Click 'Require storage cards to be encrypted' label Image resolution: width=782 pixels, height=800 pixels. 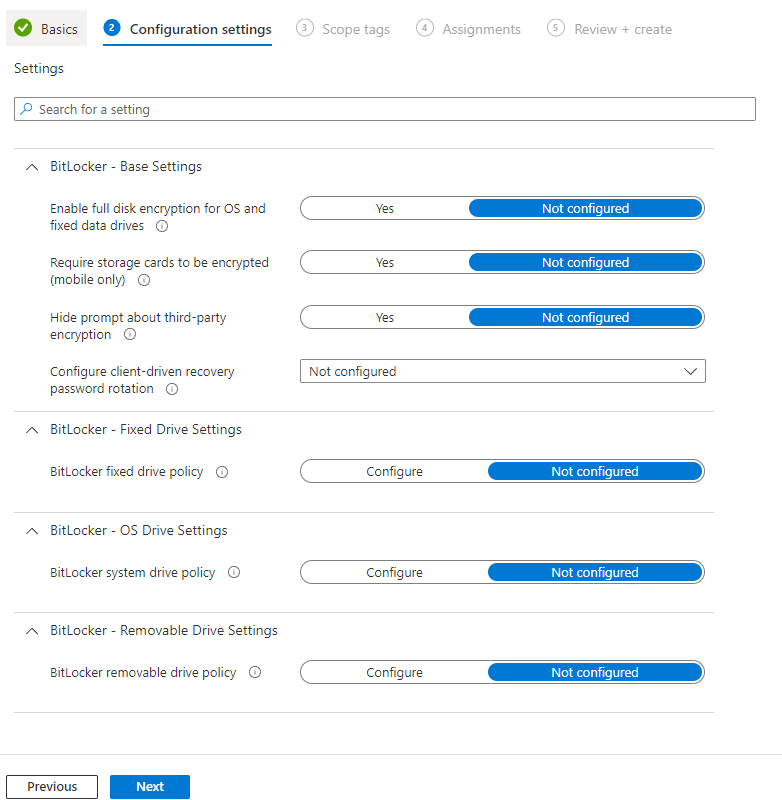tap(159, 271)
